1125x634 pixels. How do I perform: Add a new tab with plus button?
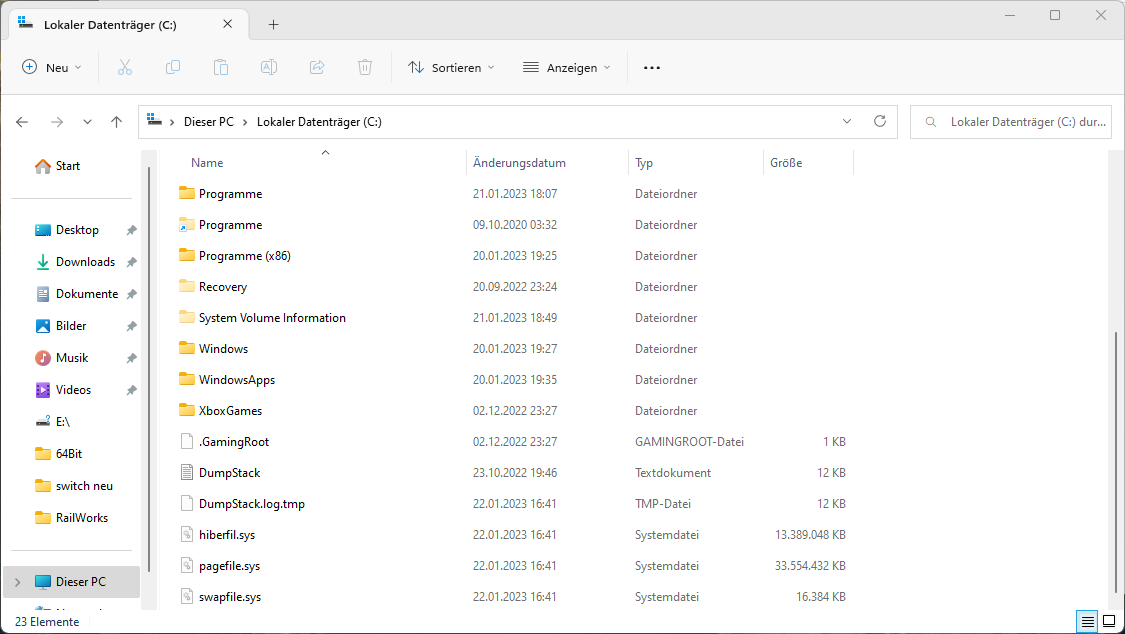point(273,24)
